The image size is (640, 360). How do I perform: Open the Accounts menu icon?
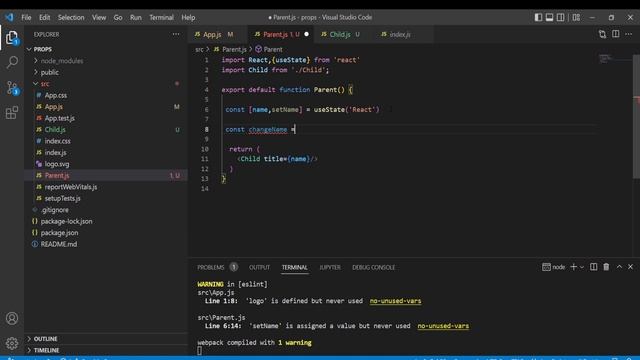tap(12, 318)
